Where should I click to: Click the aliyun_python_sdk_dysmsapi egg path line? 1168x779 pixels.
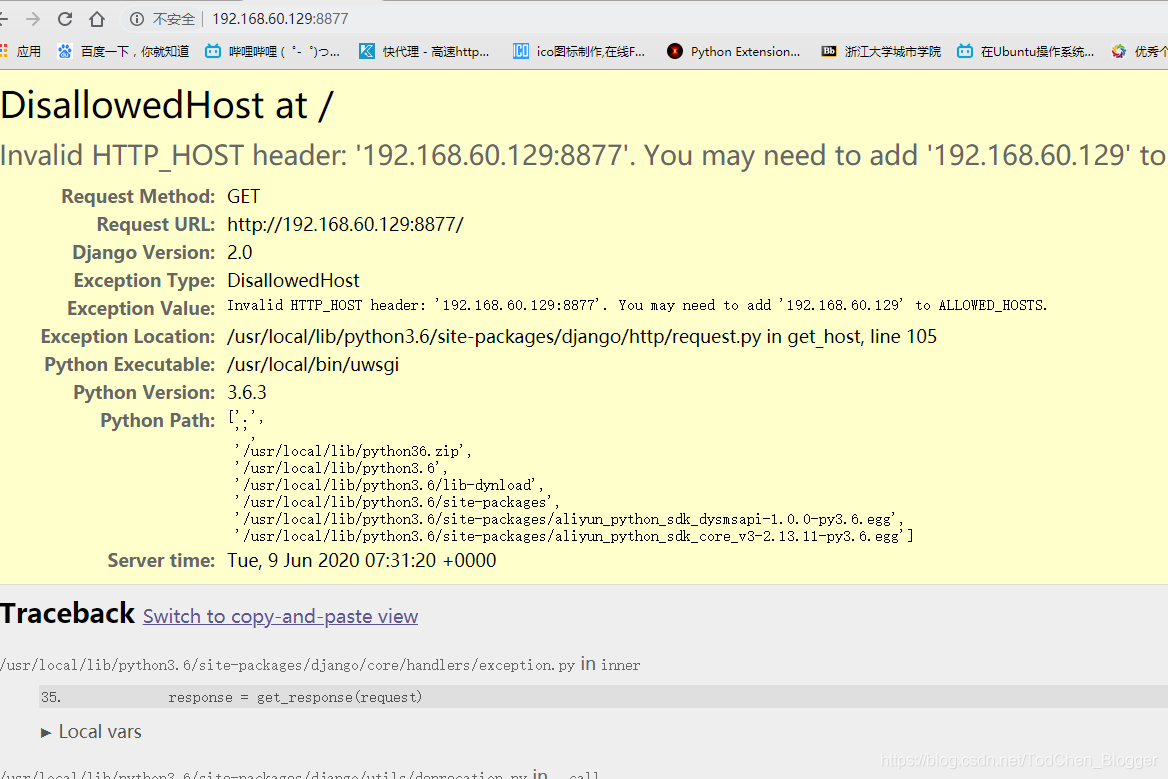(x=569, y=519)
